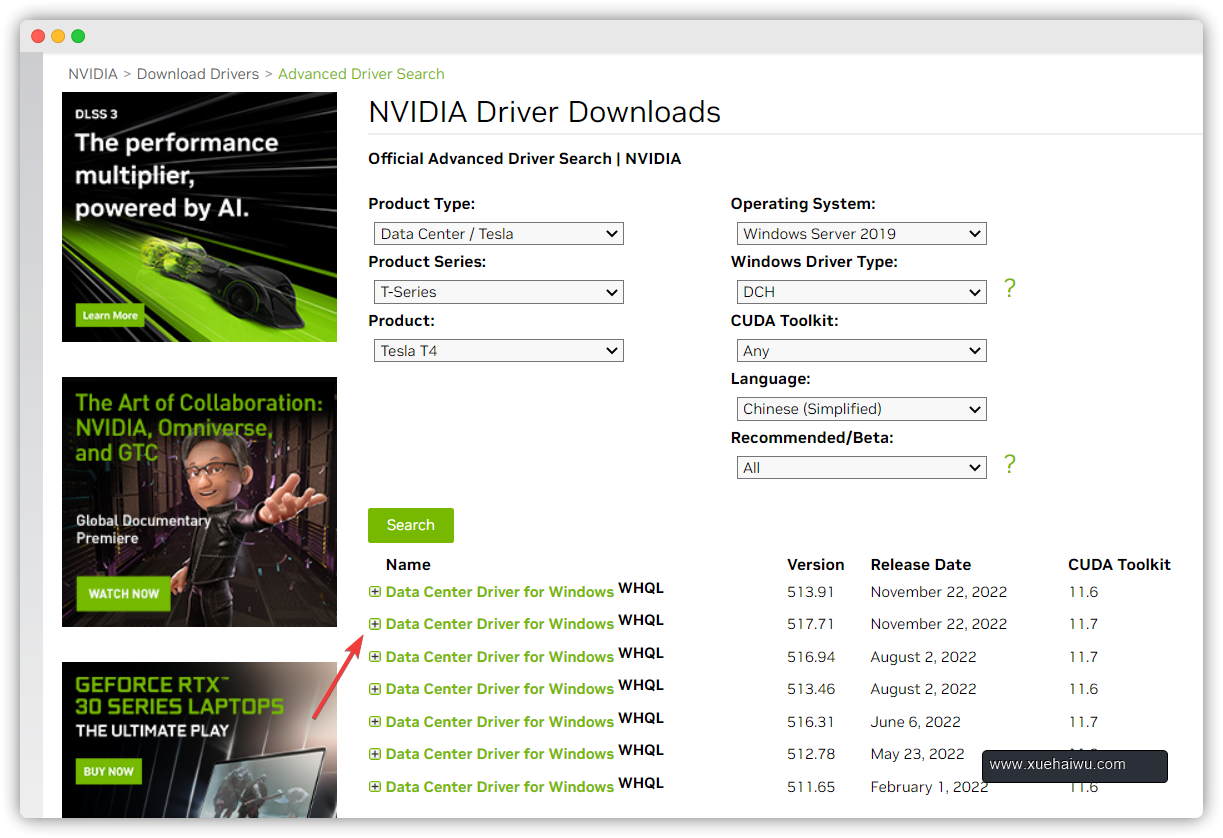Open the Data Center Driver link for version 517.71

500,624
